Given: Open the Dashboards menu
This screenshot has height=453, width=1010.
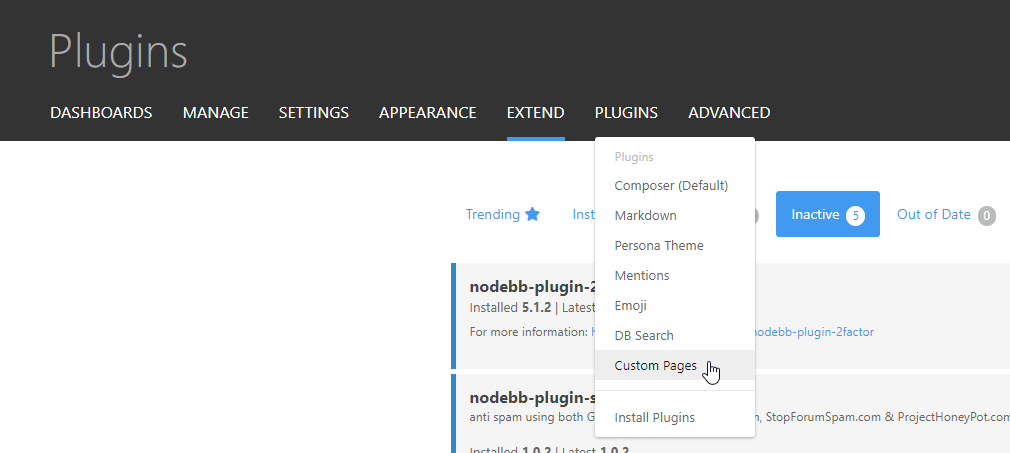Looking at the screenshot, I should pyautogui.click(x=101, y=113).
